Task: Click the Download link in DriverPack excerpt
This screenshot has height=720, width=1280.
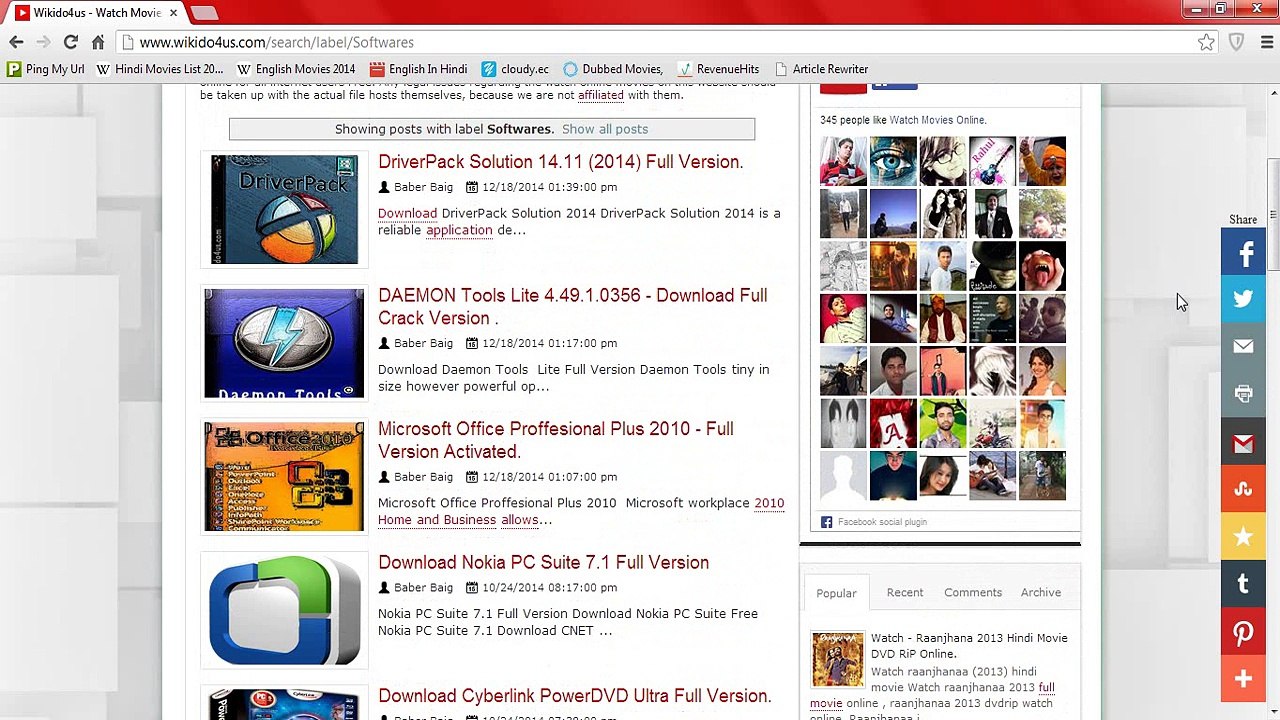Action: 407,213
